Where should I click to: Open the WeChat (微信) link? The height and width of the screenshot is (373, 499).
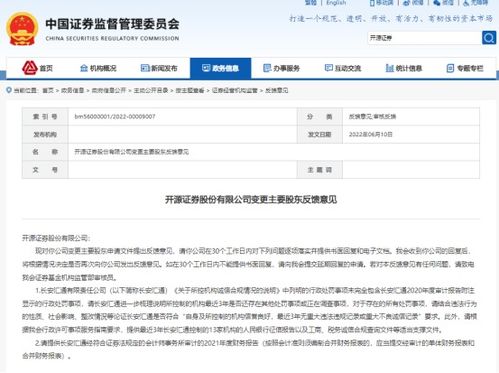pyautogui.click(x=443, y=3)
